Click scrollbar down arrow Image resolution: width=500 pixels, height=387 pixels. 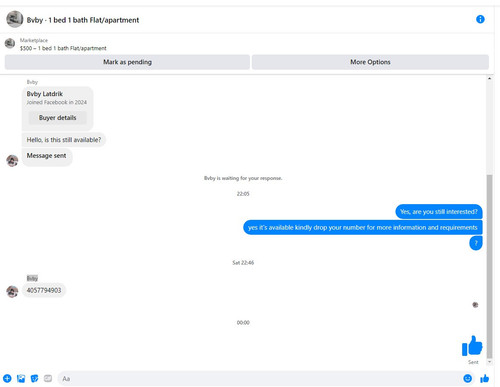[489, 362]
